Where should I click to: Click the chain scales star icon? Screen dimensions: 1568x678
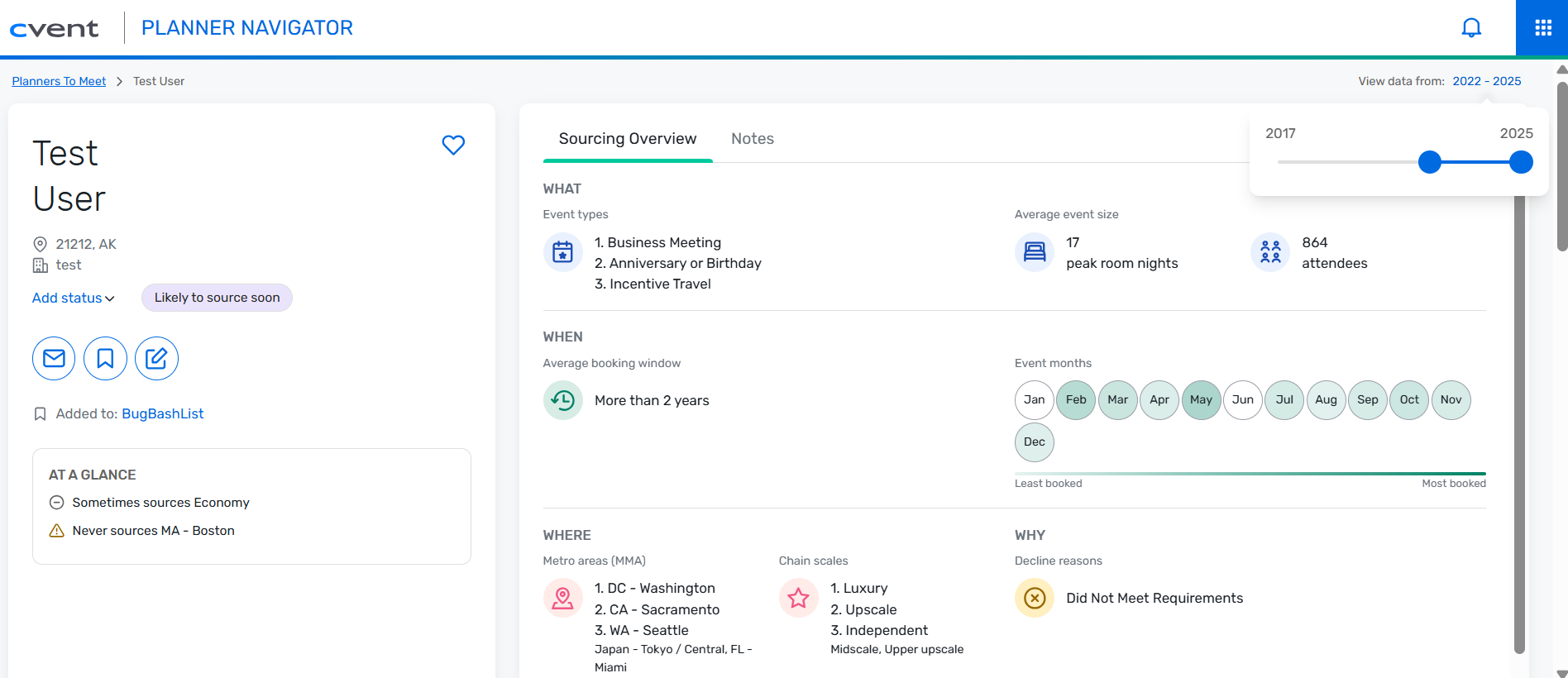(798, 598)
